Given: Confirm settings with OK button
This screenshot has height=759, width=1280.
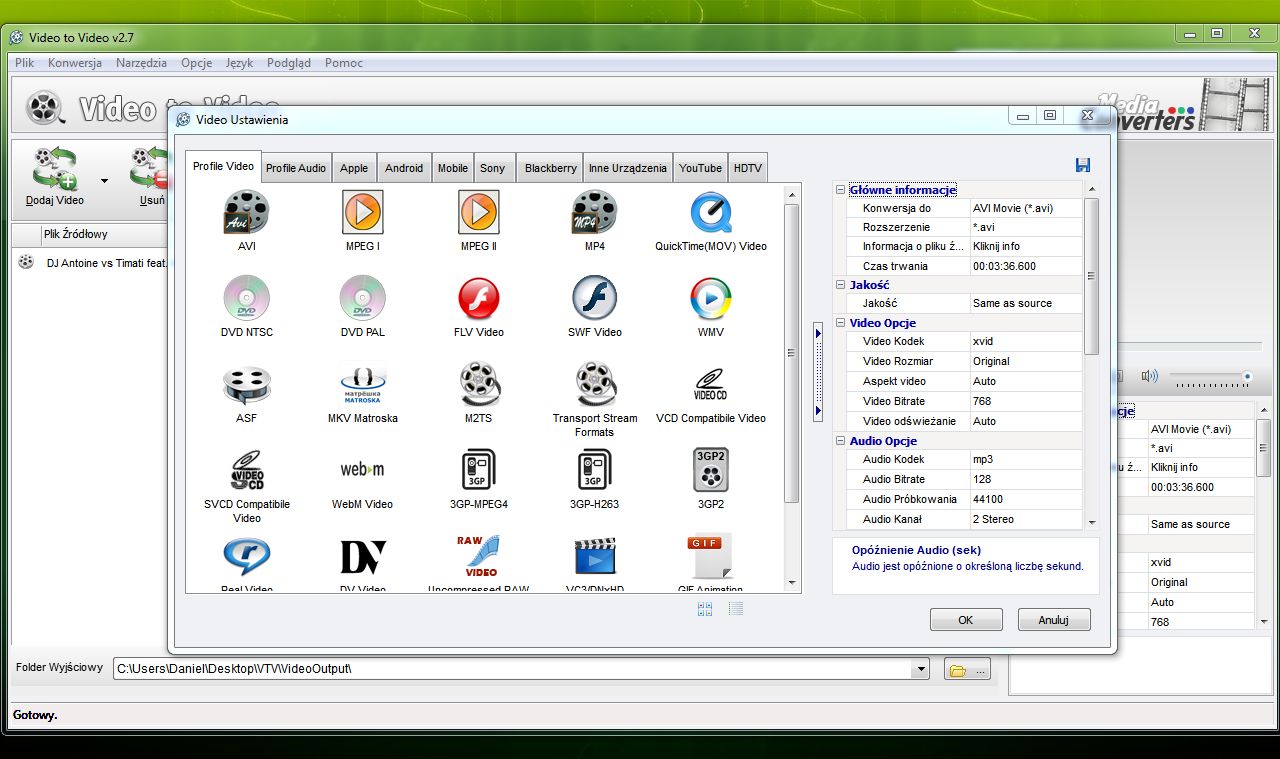Looking at the screenshot, I should pos(966,620).
